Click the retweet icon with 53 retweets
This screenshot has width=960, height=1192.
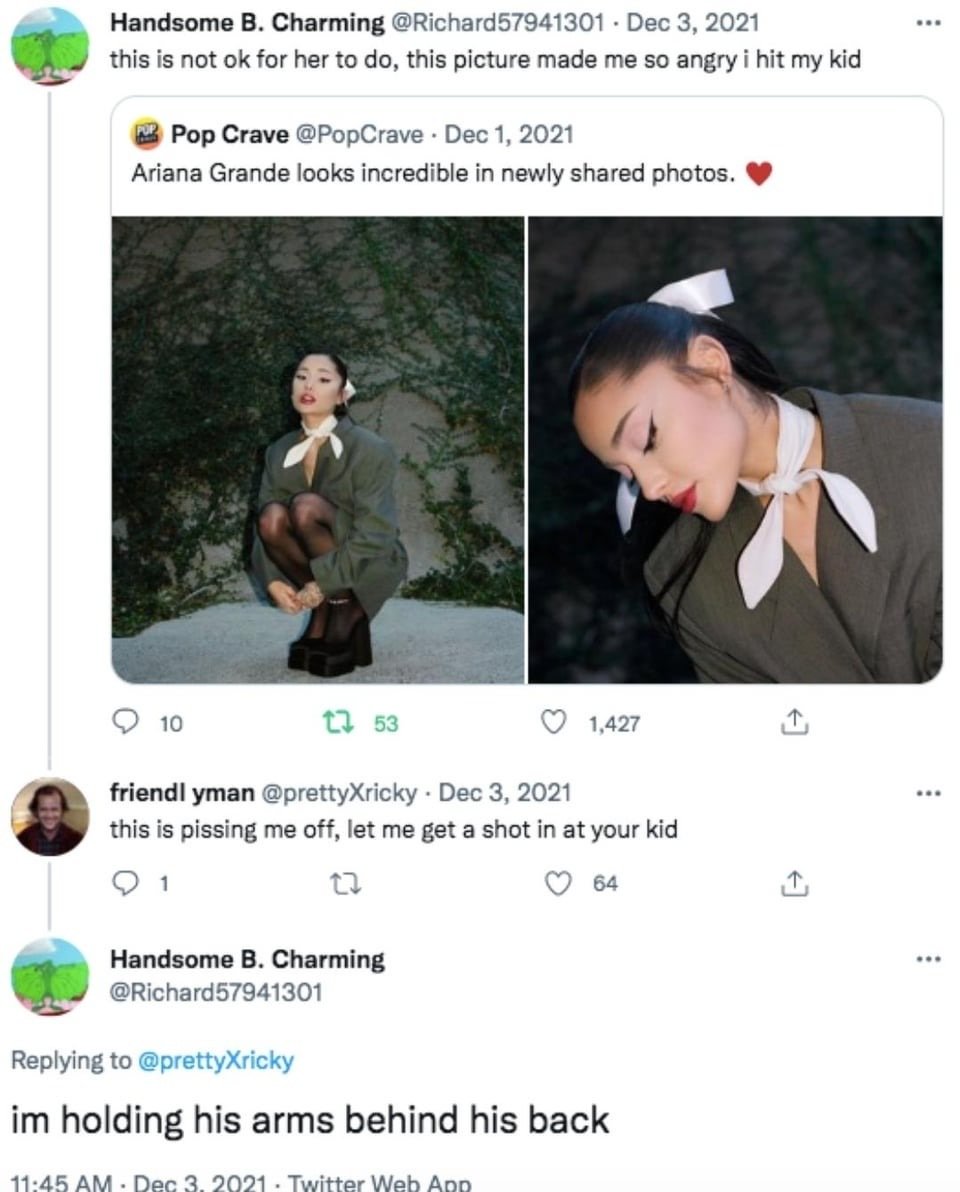click(338, 721)
